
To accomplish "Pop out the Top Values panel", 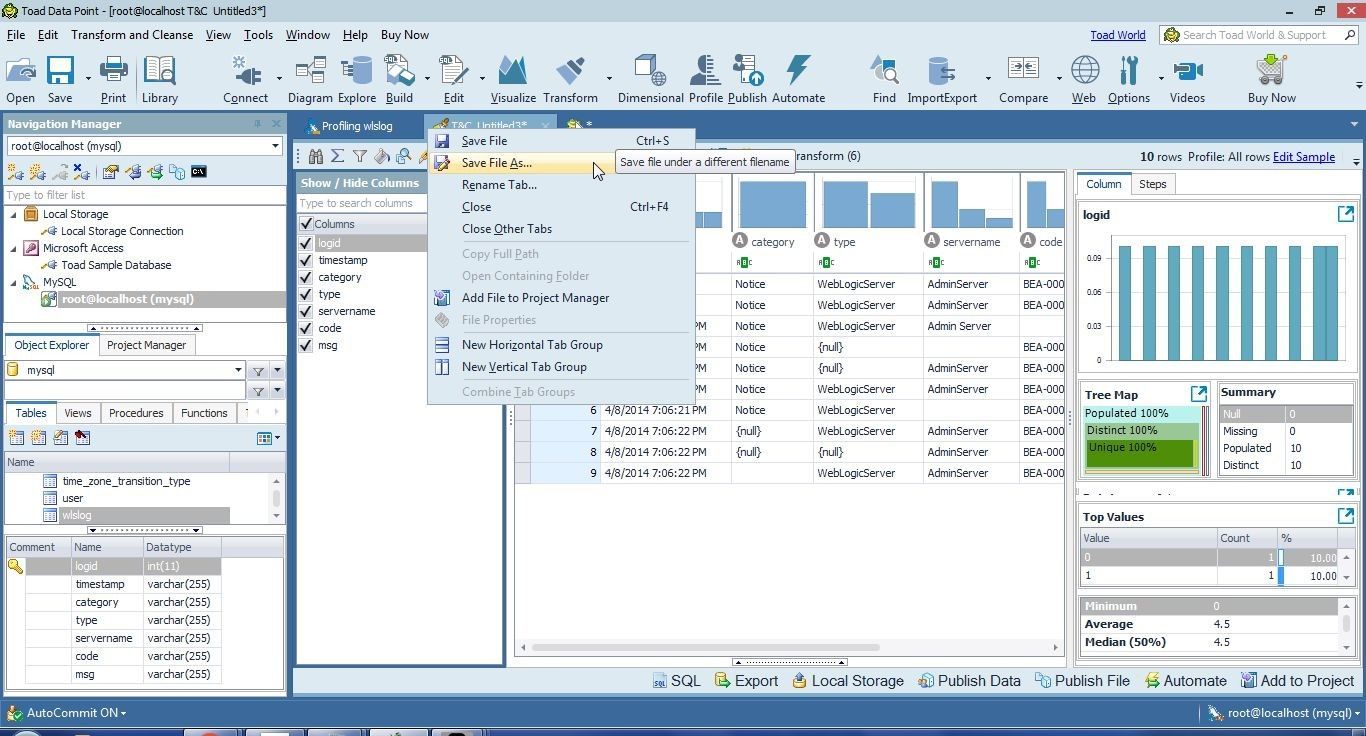I will [x=1345, y=516].
